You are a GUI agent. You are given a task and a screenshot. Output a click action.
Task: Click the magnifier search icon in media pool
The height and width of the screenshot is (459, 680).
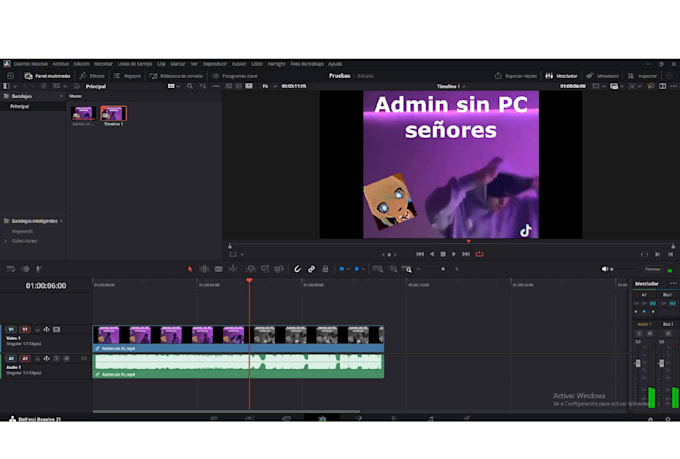pos(190,86)
